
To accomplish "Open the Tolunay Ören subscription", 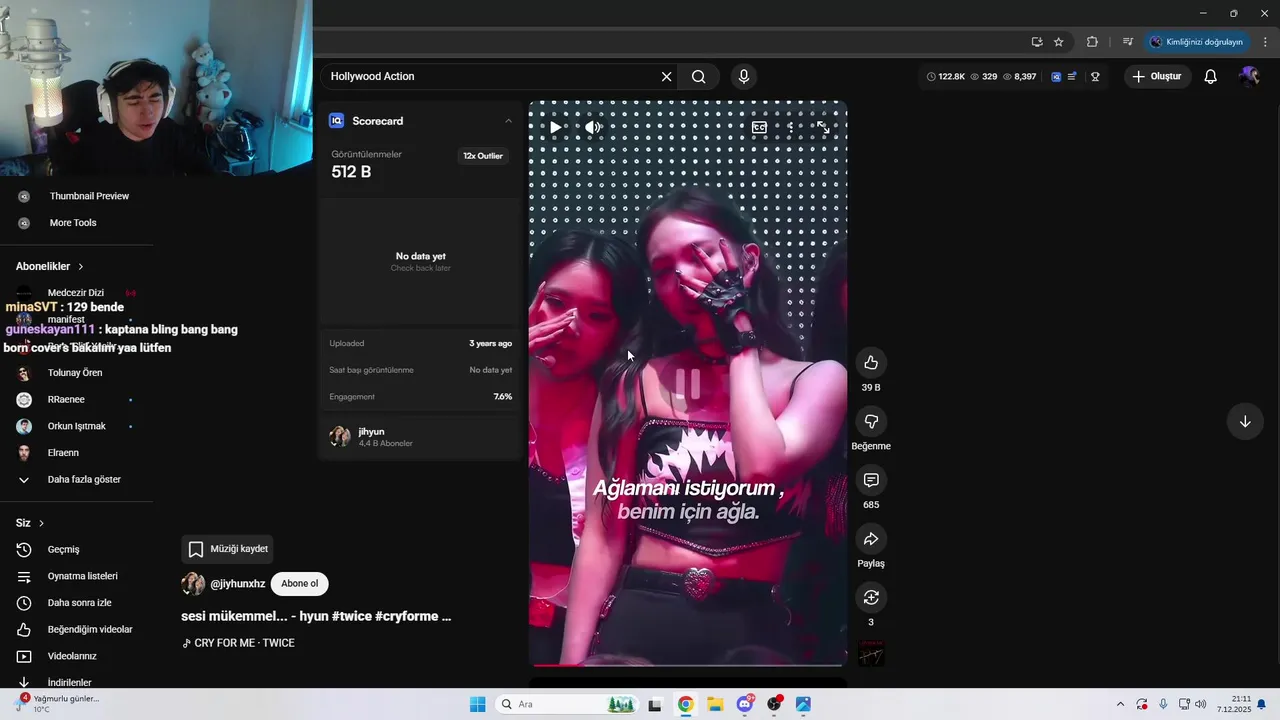I will [76, 373].
